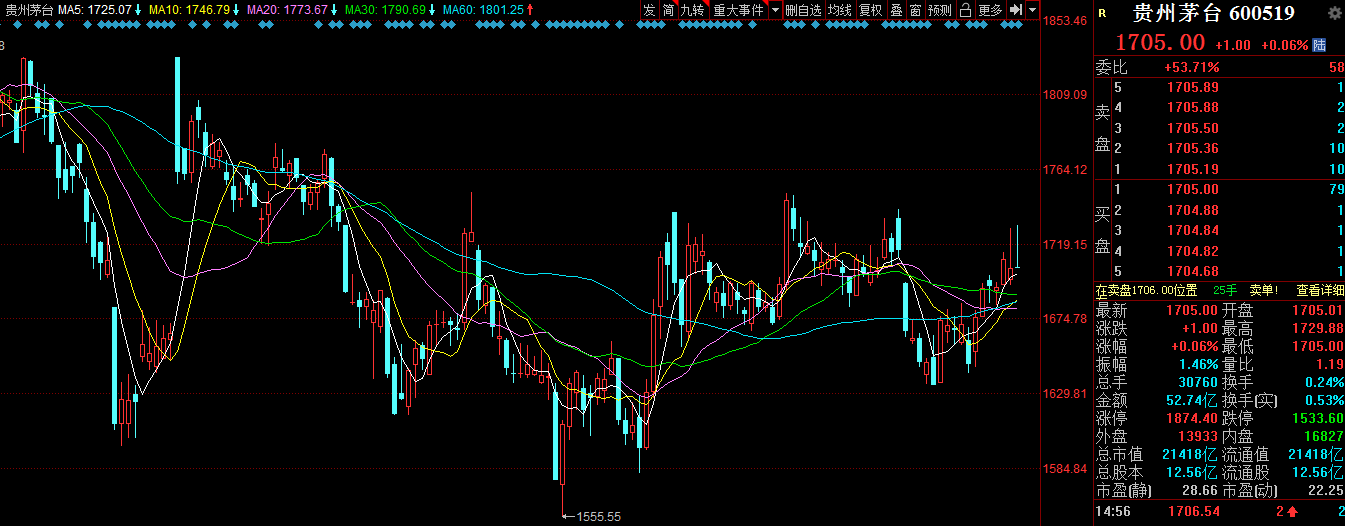Click the 总市值 value 21418亿
1345x526 pixels.
[1192, 454]
